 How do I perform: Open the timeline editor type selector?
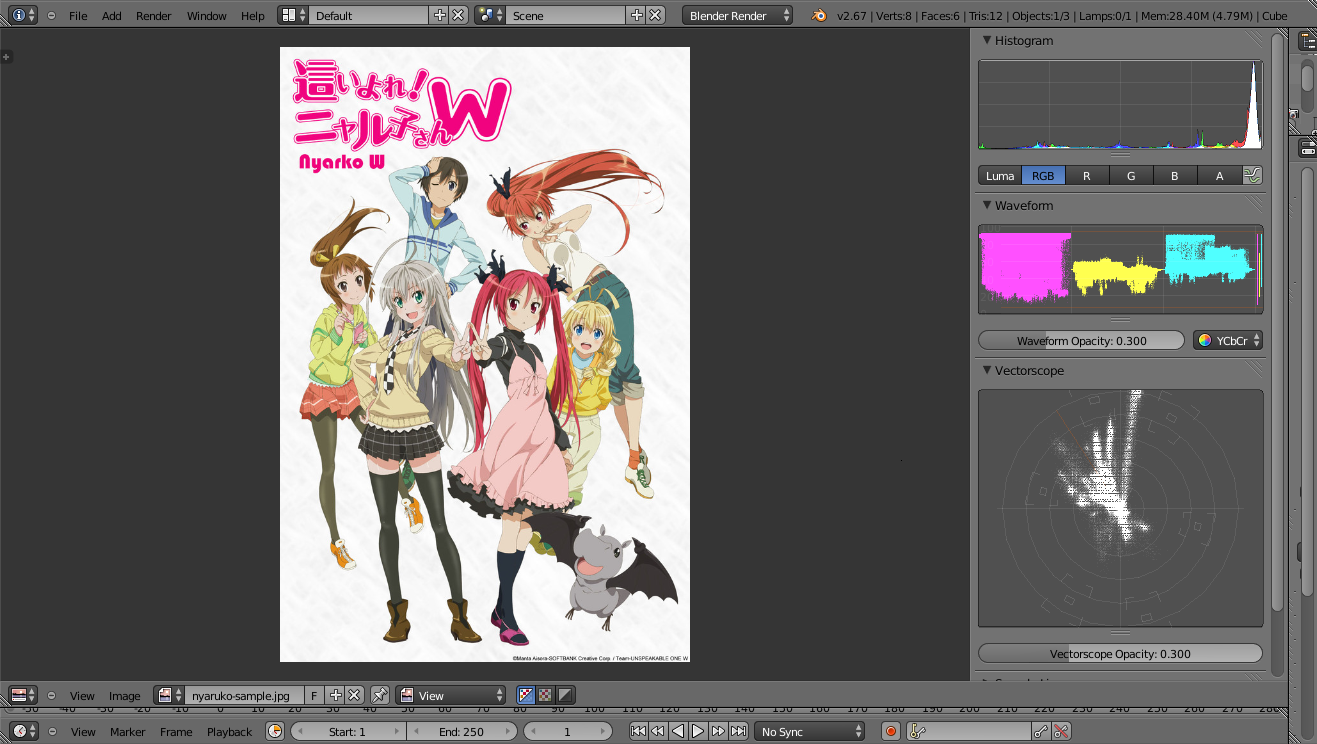tap(23, 731)
